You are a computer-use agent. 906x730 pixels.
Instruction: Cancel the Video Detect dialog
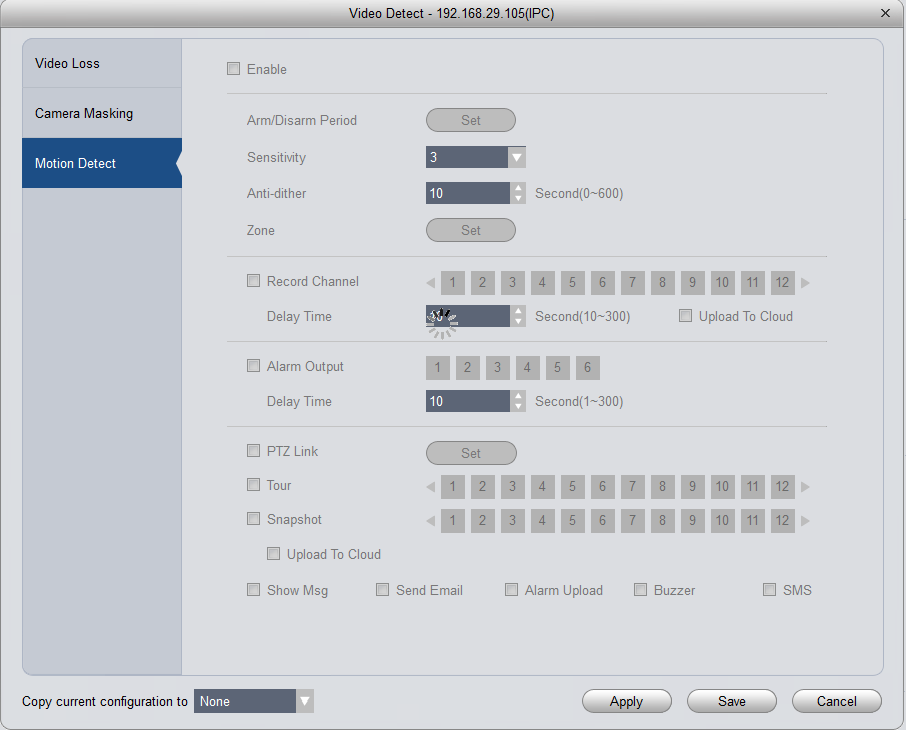tap(837, 701)
